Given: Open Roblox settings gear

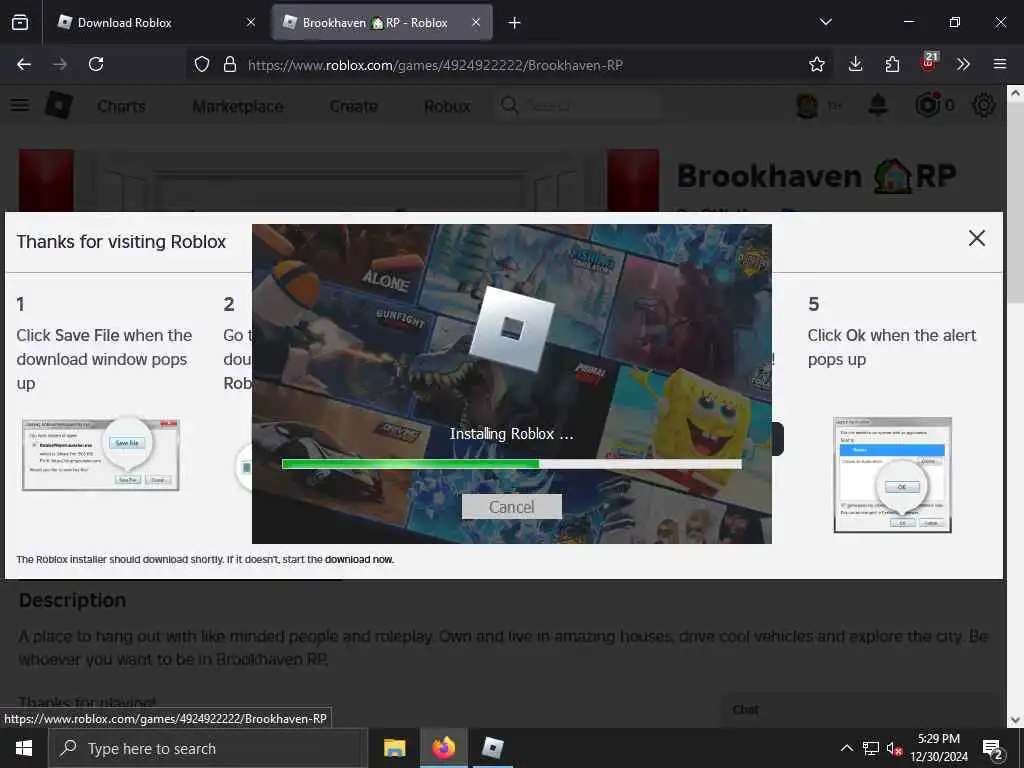Looking at the screenshot, I should click(x=984, y=104).
